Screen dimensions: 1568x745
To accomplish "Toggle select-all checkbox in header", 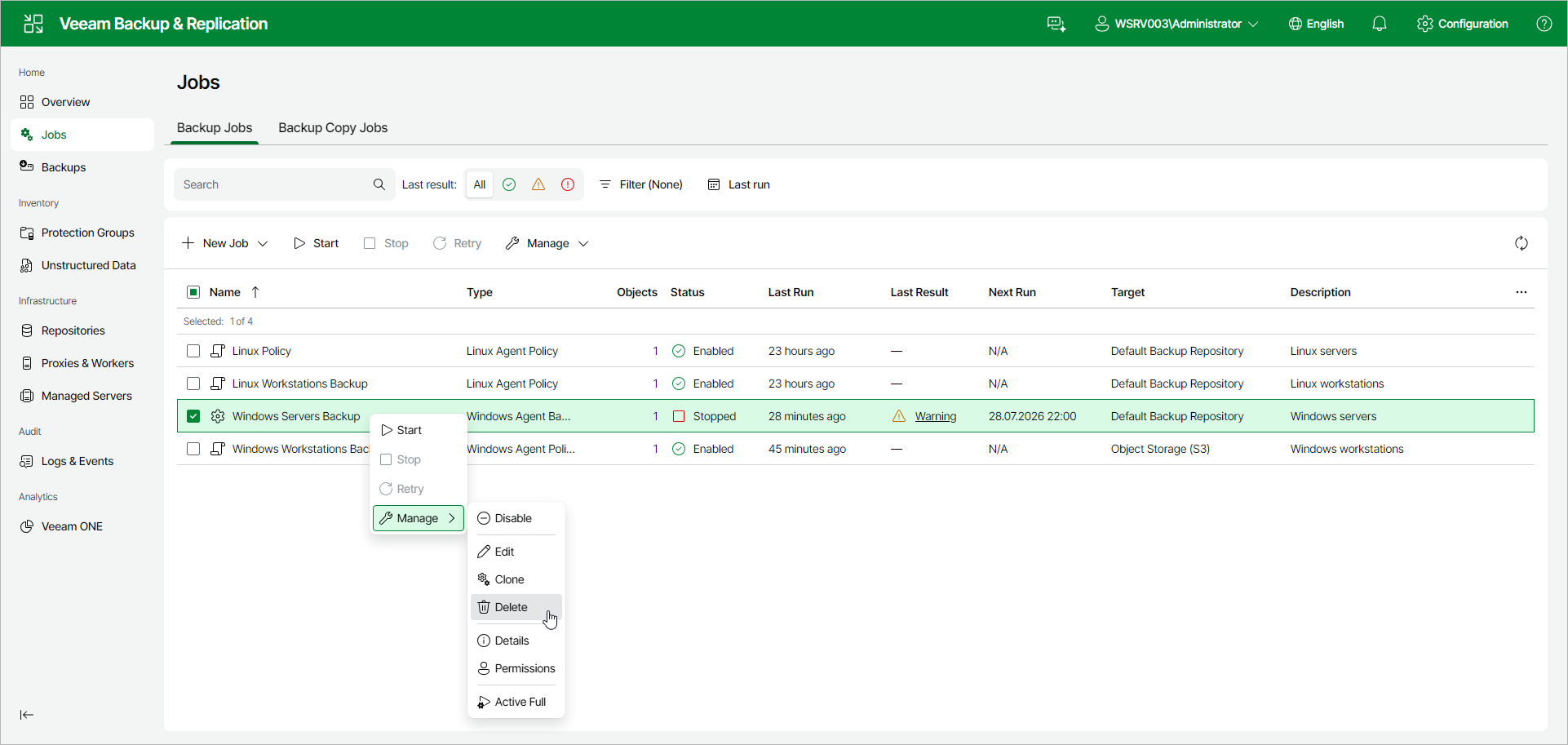I will [x=193, y=292].
